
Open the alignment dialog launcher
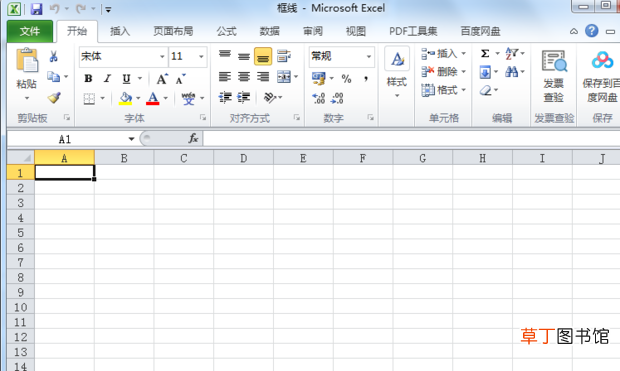(x=297, y=117)
